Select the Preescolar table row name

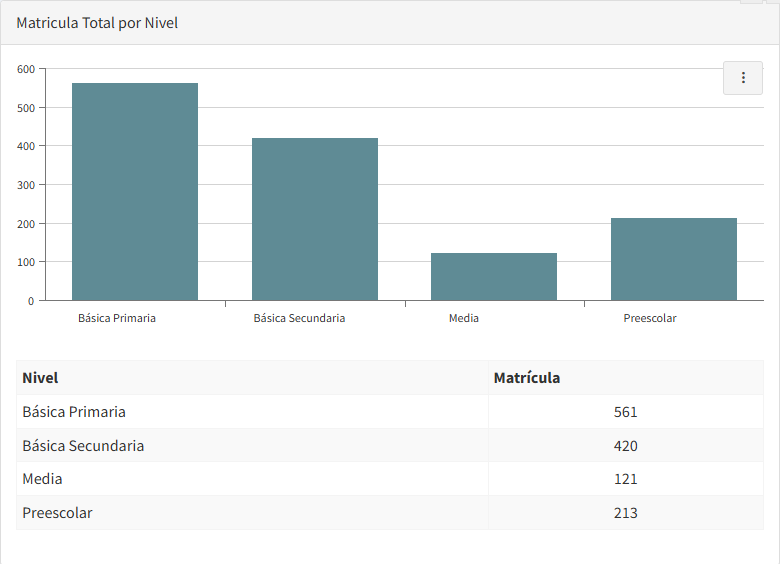[58, 513]
